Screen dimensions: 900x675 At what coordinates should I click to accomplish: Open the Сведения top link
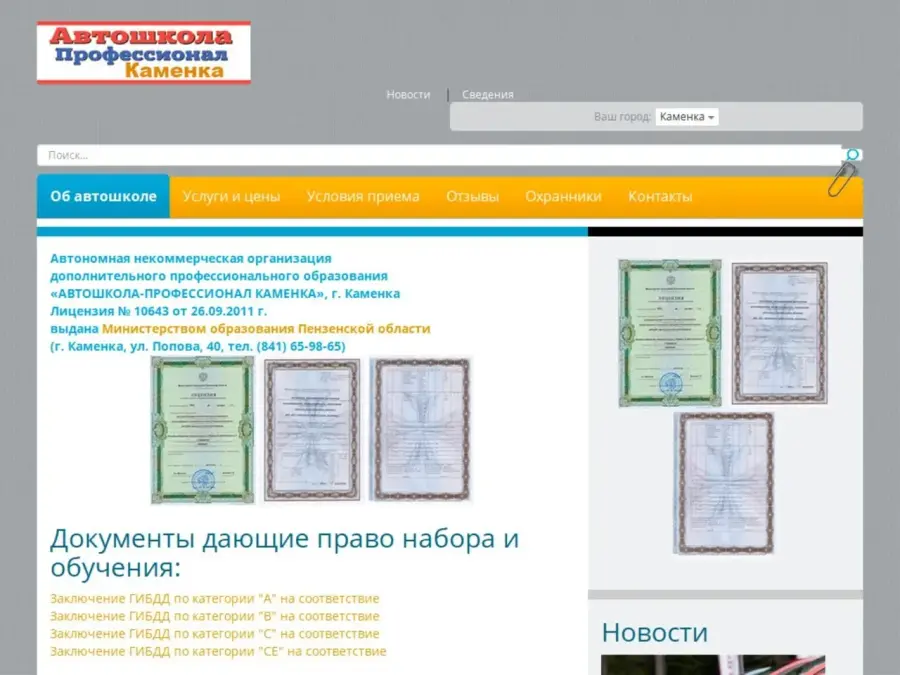pyautogui.click(x=487, y=95)
